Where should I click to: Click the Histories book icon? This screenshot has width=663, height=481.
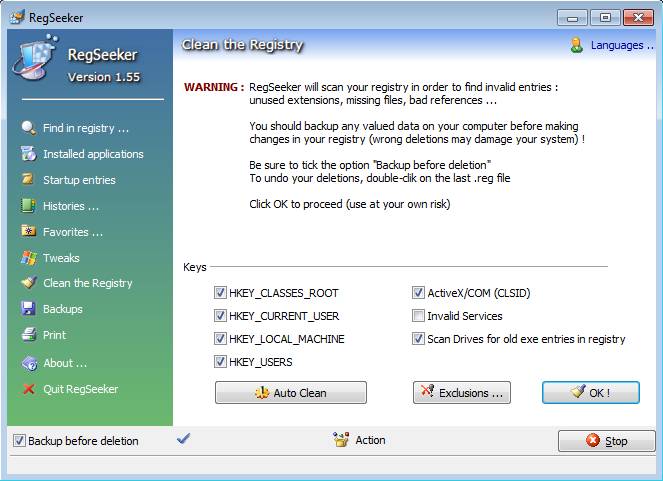(x=29, y=206)
